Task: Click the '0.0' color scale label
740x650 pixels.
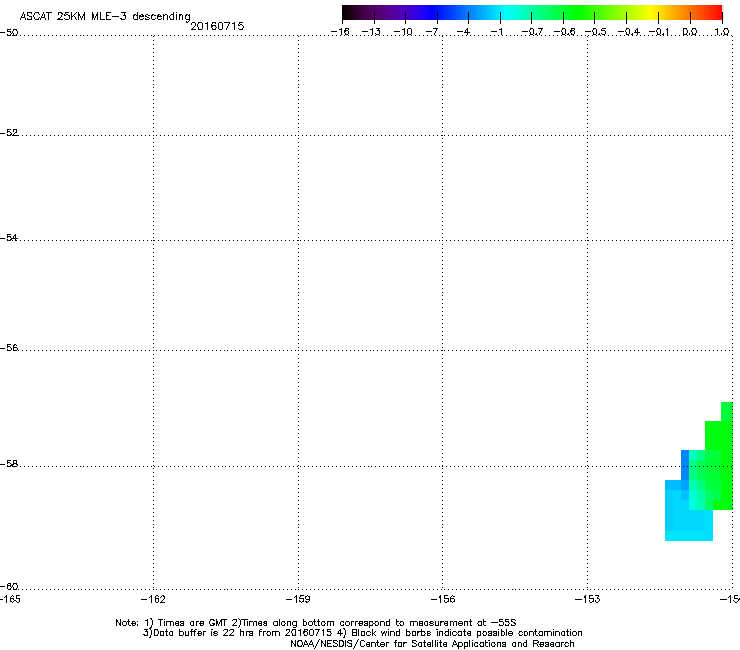Action: pos(690,32)
